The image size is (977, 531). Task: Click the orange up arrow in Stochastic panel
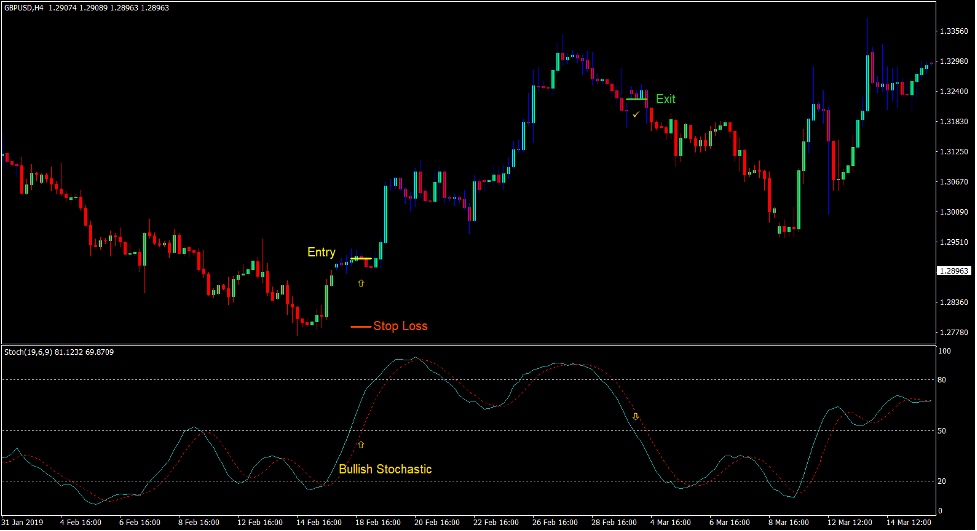click(361, 442)
